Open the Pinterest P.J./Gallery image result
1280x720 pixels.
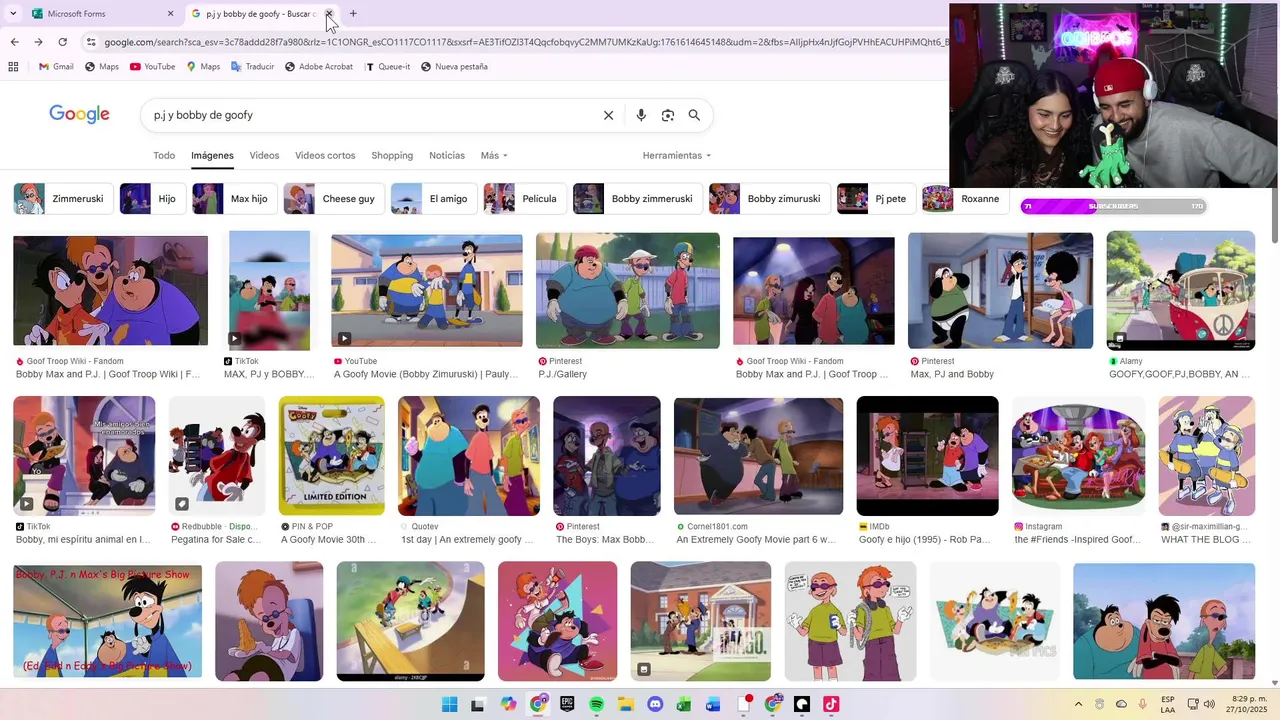pyautogui.click(x=628, y=290)
